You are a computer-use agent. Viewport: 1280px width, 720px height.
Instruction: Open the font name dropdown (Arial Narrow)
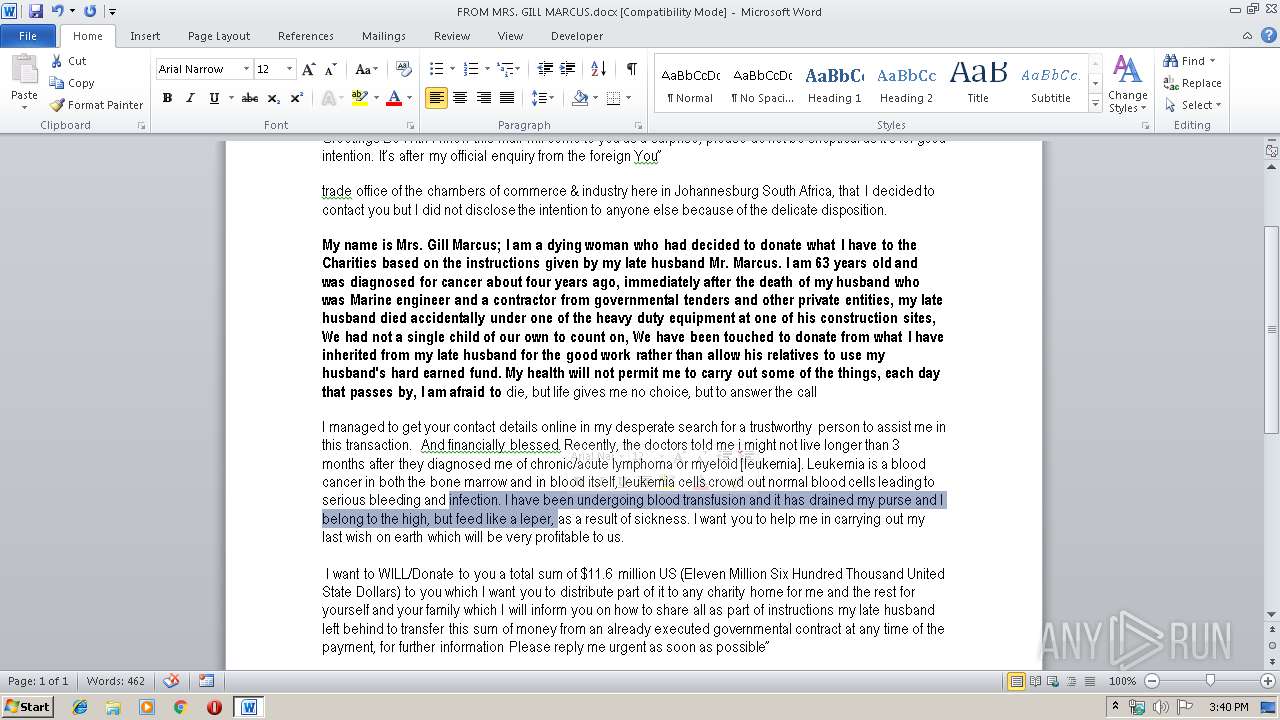(x=246, y=69)
